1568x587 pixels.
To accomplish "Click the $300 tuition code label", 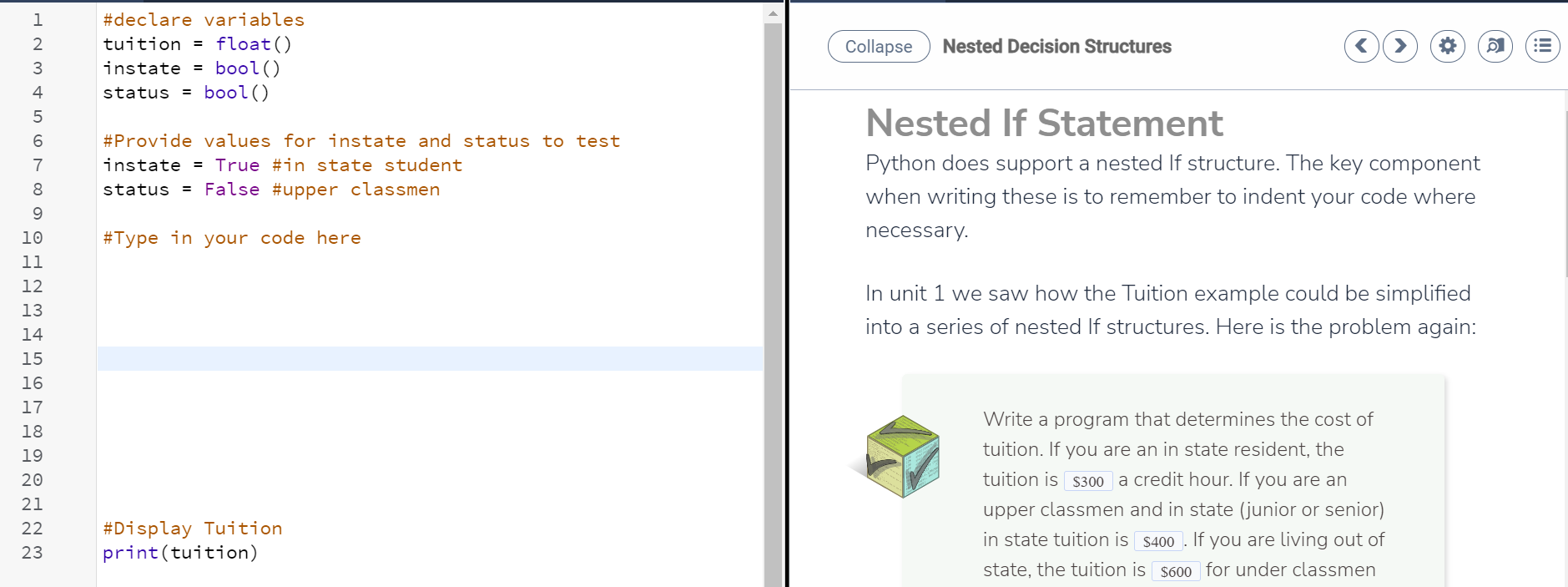I will [1088, 481].
